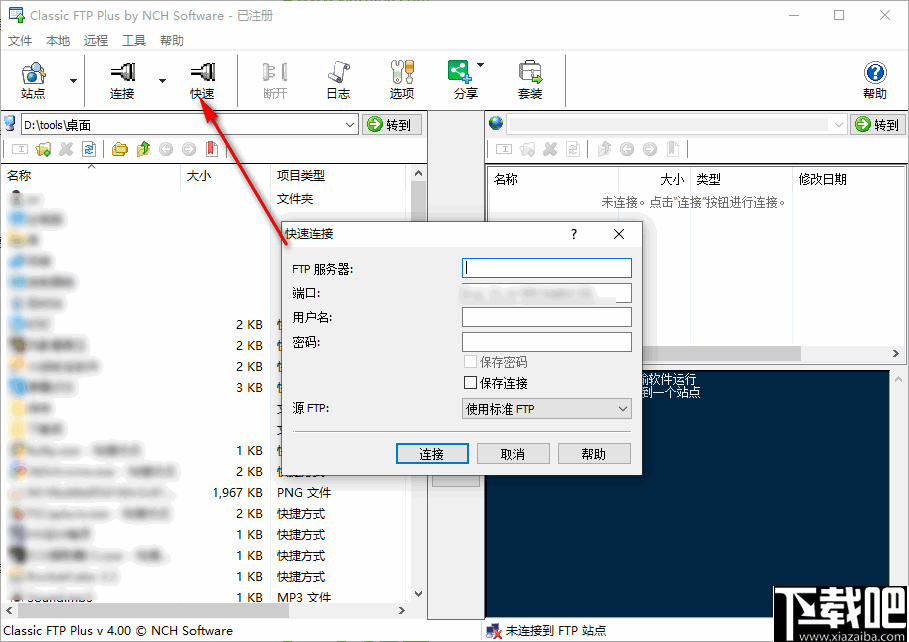Enable the 保存连接 checkbox
Viewport: 909px width, 642px height.
[470, 382]
